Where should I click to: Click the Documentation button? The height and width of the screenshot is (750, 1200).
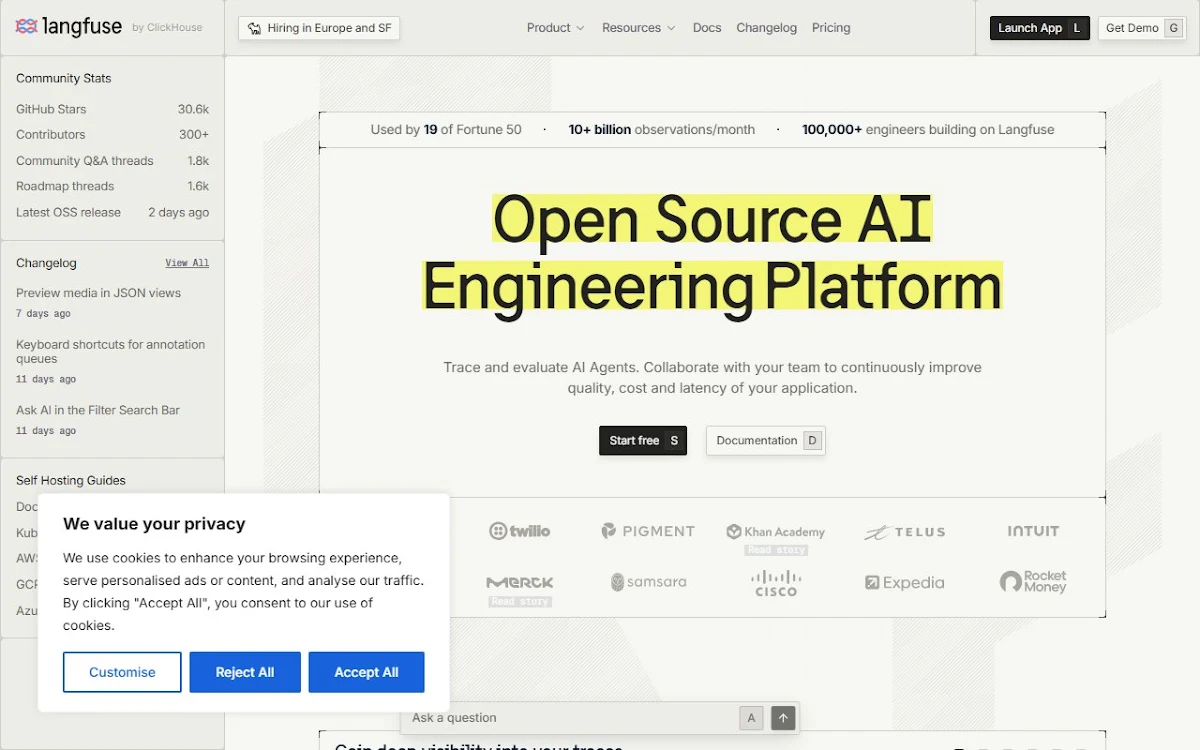766,440
